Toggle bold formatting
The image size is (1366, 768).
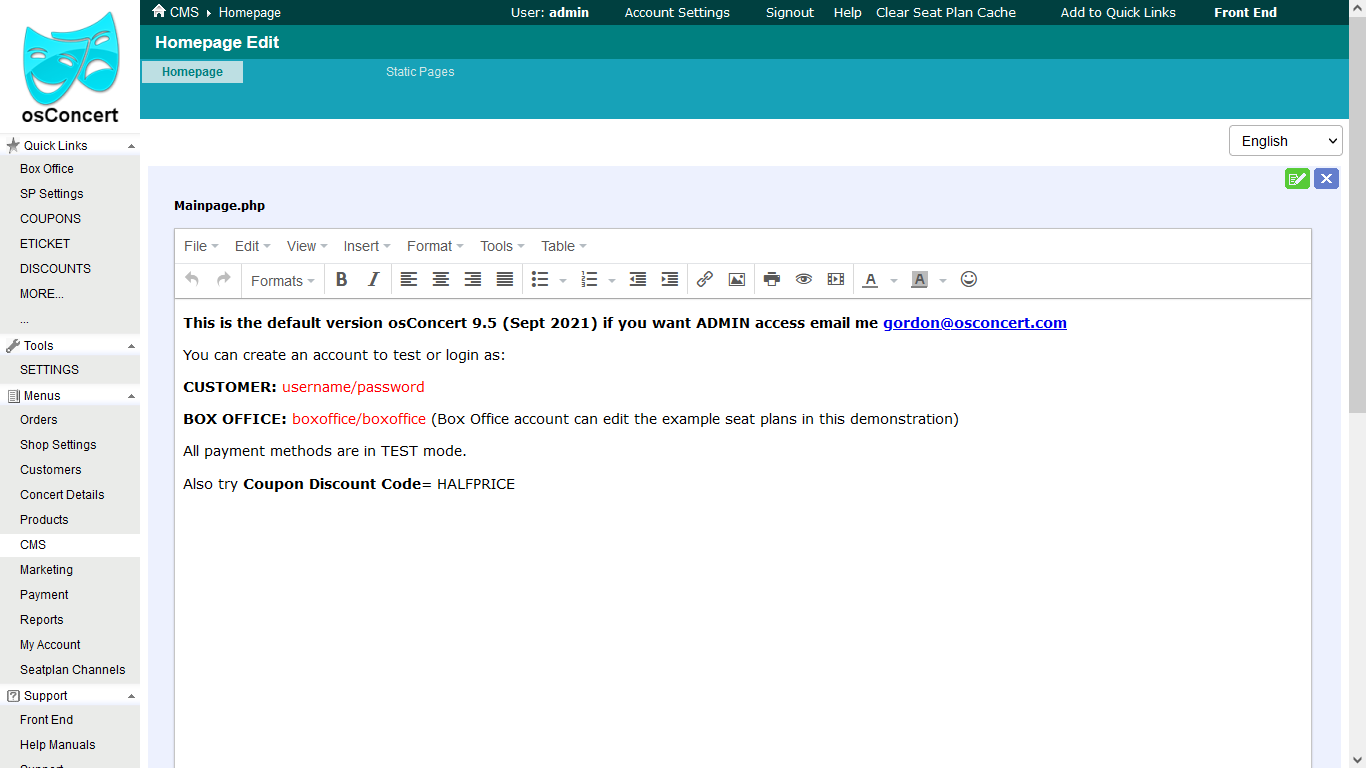click(341, 280)
